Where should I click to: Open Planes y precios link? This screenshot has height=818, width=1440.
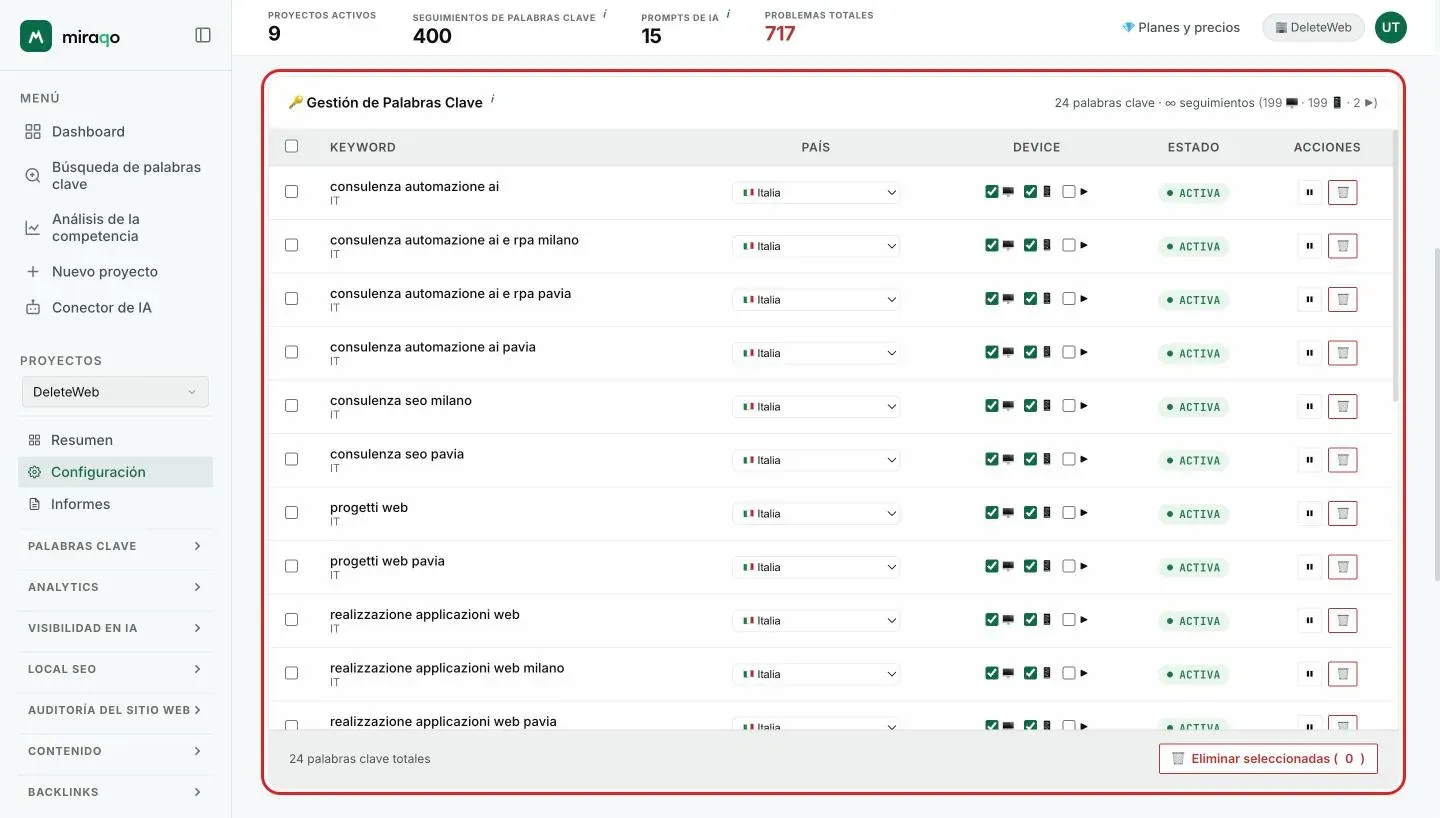tap(1181, 27)
